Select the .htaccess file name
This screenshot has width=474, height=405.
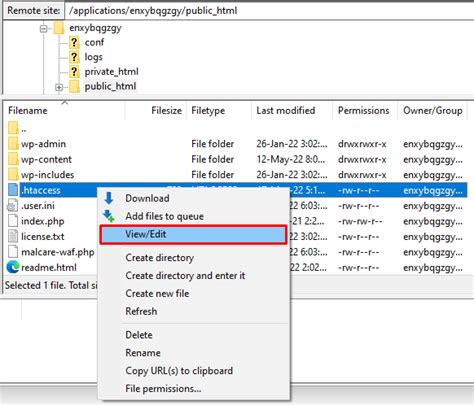pyautogui.click(x=41, y=190)
